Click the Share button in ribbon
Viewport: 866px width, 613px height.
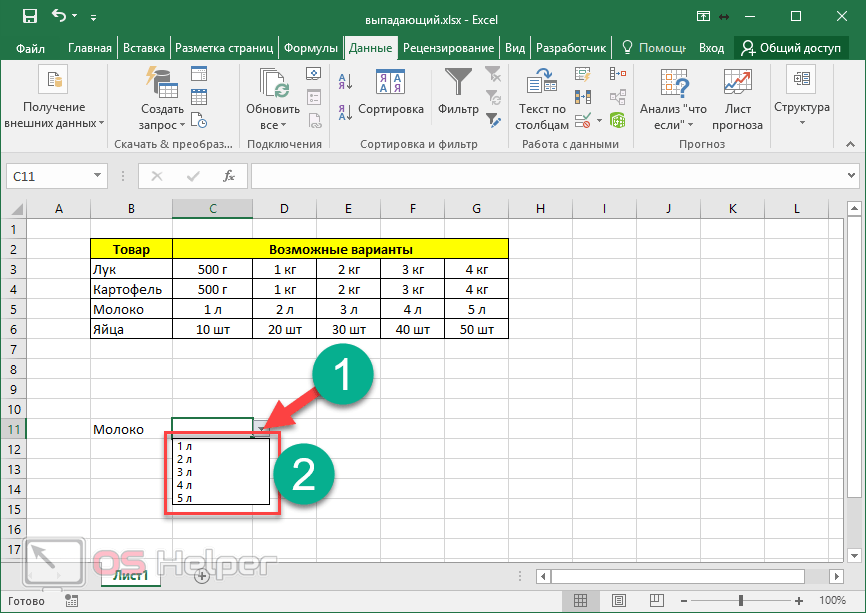point(790,48)
